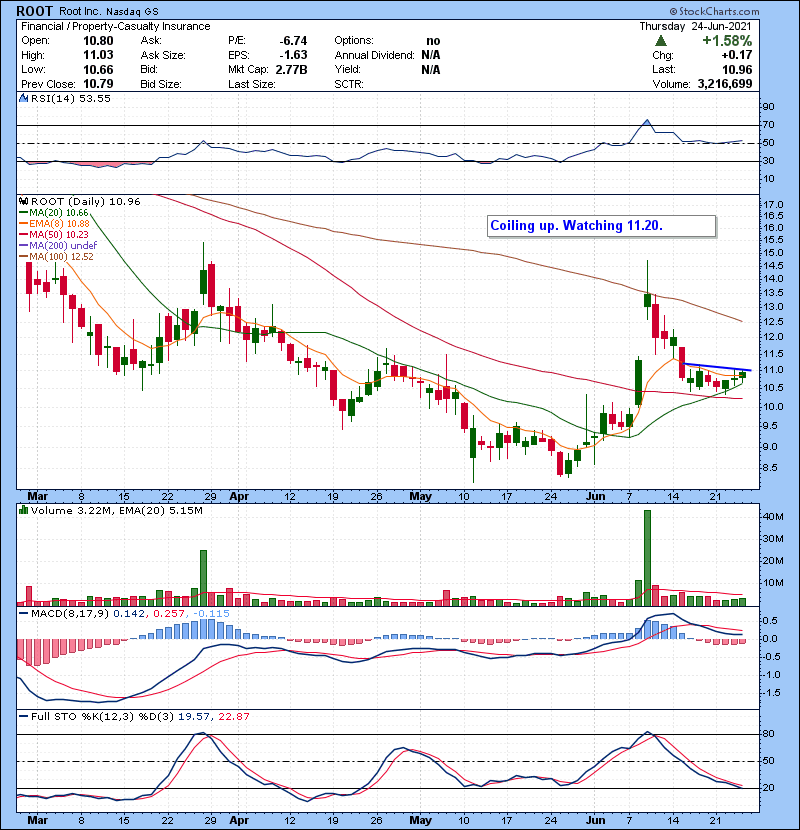
Task: Select the Prev Close value 10.79
Action: [x=98, y=84]
